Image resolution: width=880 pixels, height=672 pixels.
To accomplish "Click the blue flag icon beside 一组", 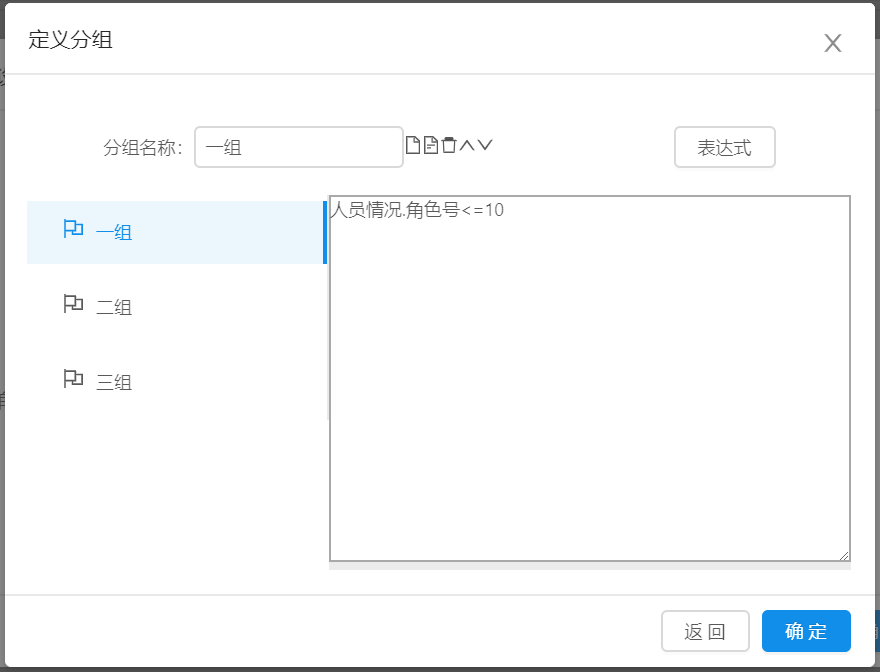I will (x=73, y=230).
